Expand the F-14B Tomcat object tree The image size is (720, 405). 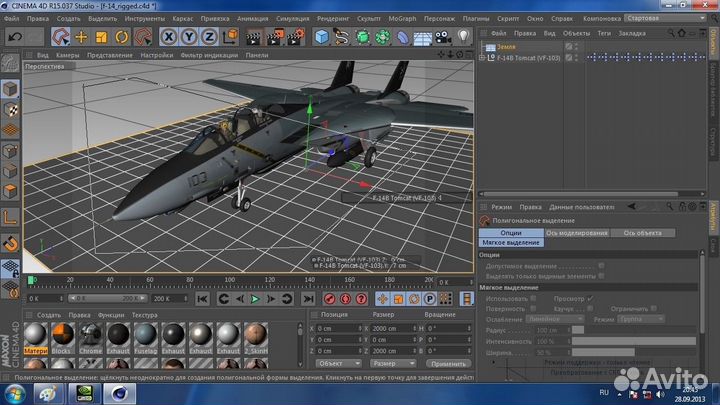click(x=482, y=58)
